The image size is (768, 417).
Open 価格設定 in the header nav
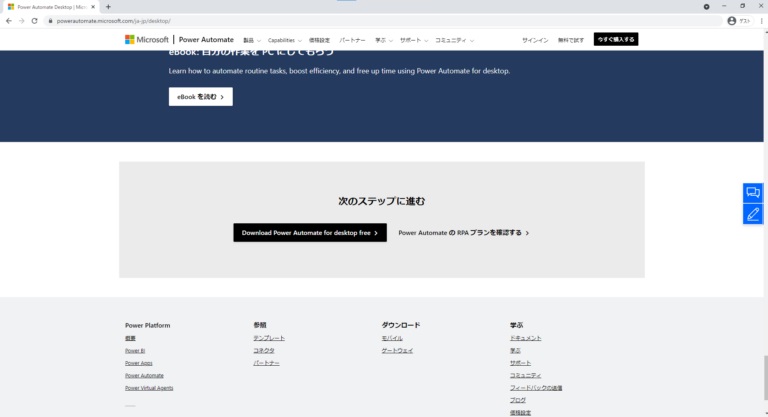point(319,40)
